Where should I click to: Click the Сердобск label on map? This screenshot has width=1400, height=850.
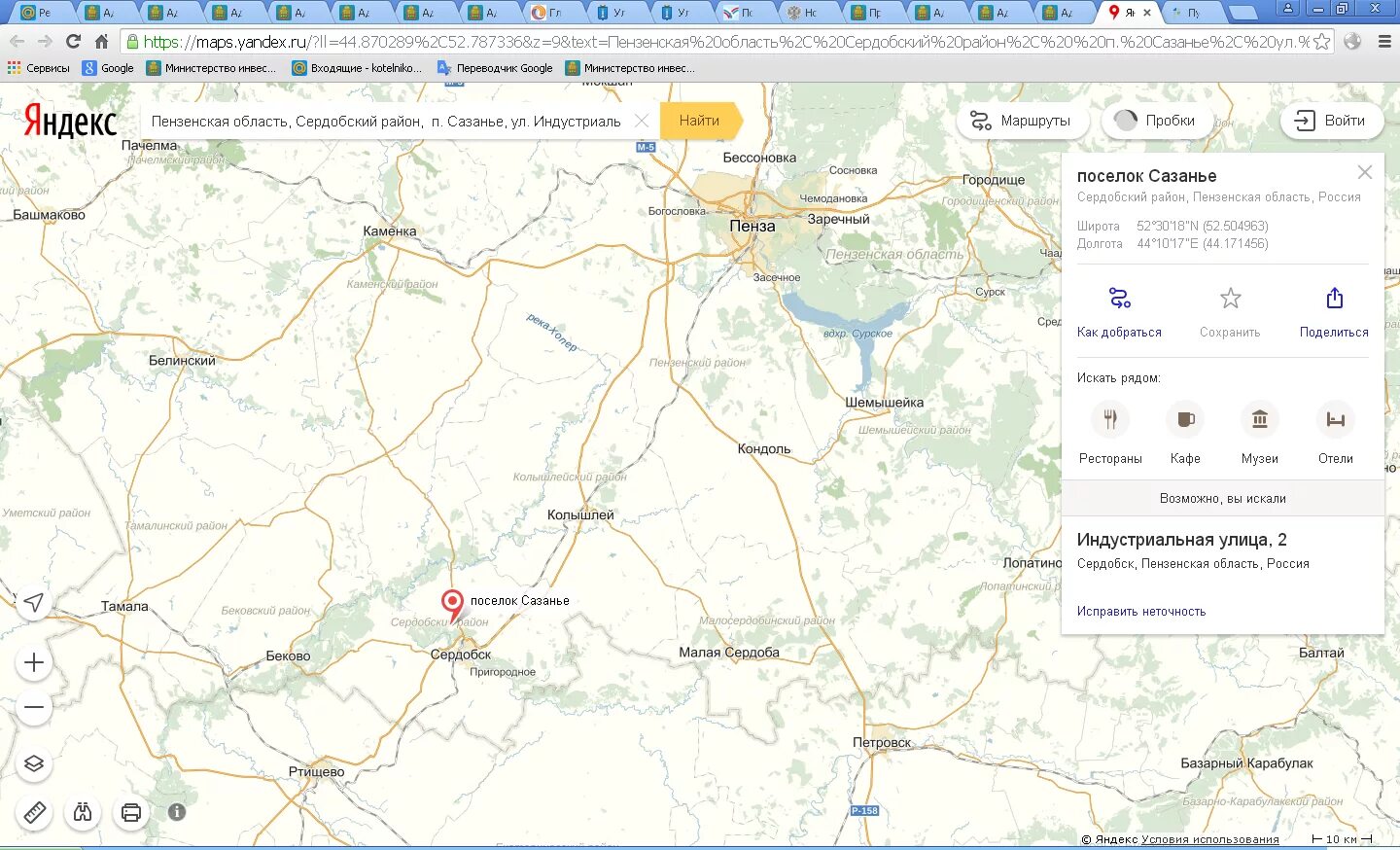pos(461,655)
